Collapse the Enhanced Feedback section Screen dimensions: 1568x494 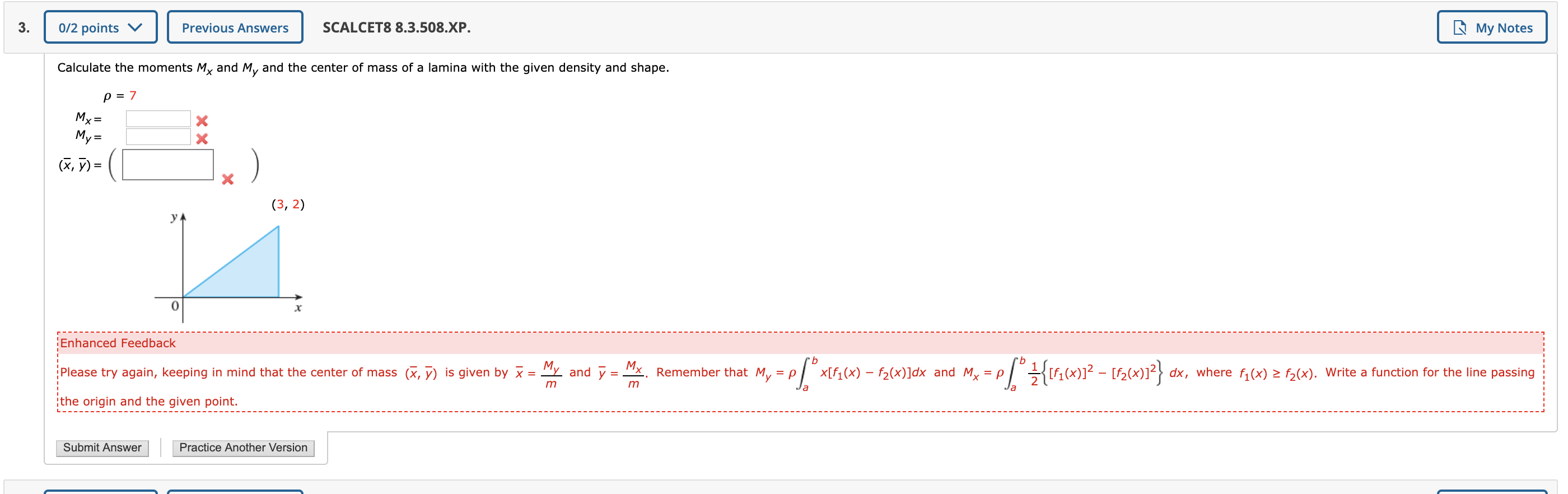tap(118, 343)
